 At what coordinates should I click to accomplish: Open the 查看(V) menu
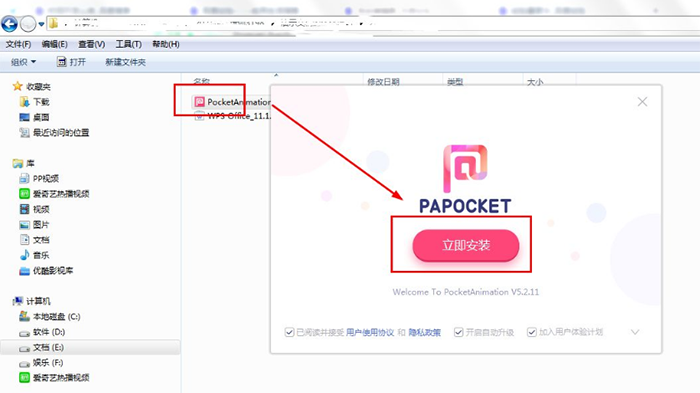92,44
